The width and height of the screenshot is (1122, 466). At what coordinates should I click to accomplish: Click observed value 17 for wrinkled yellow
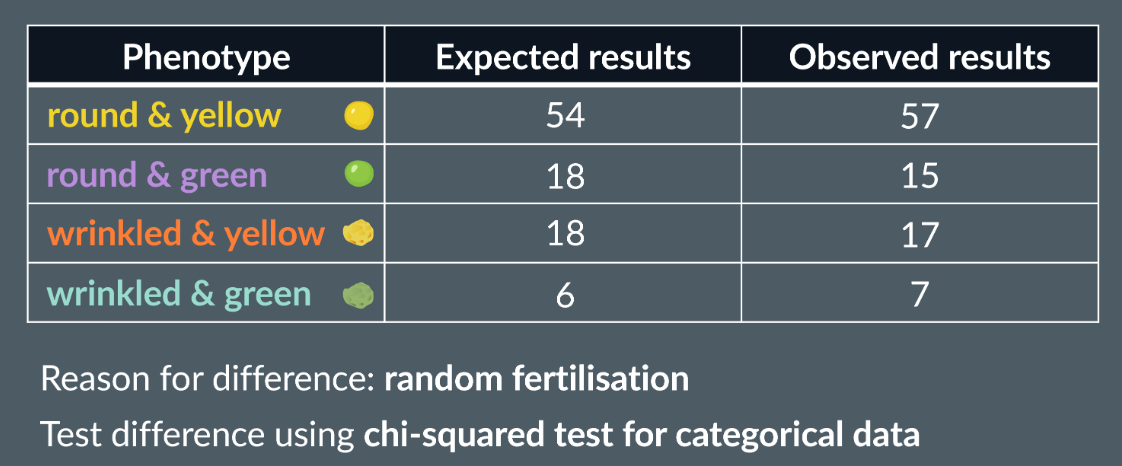click(x=919, y=234)
